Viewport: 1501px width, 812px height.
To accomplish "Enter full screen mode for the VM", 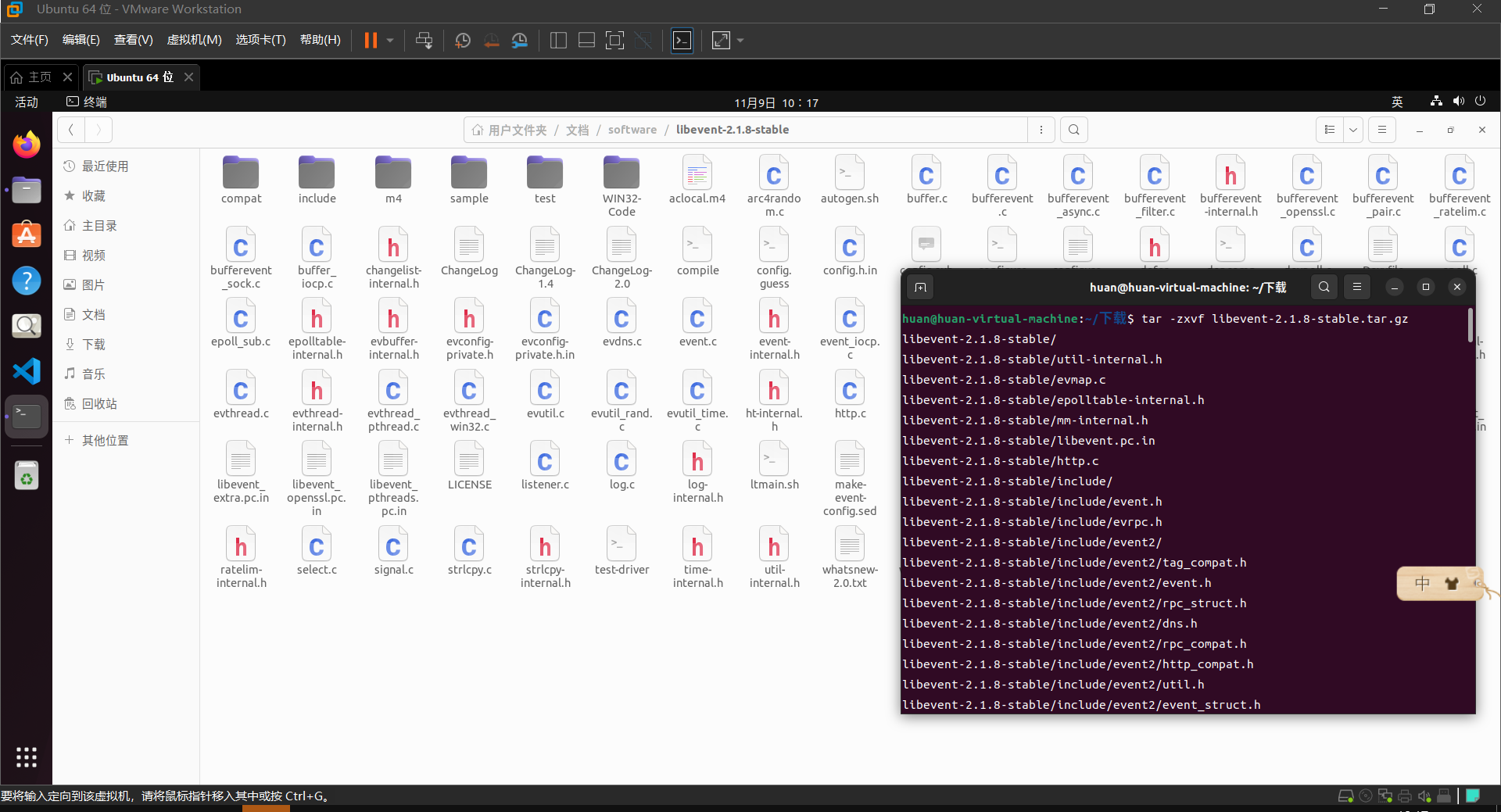I will tap(720, 40).
